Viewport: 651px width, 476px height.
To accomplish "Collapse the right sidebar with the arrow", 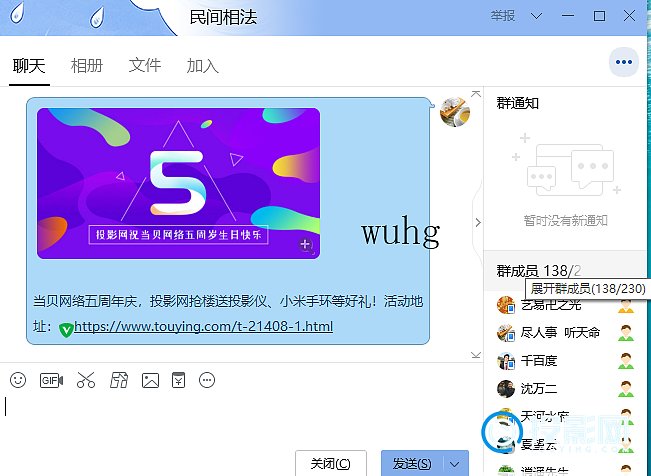I will click(478, 222).
